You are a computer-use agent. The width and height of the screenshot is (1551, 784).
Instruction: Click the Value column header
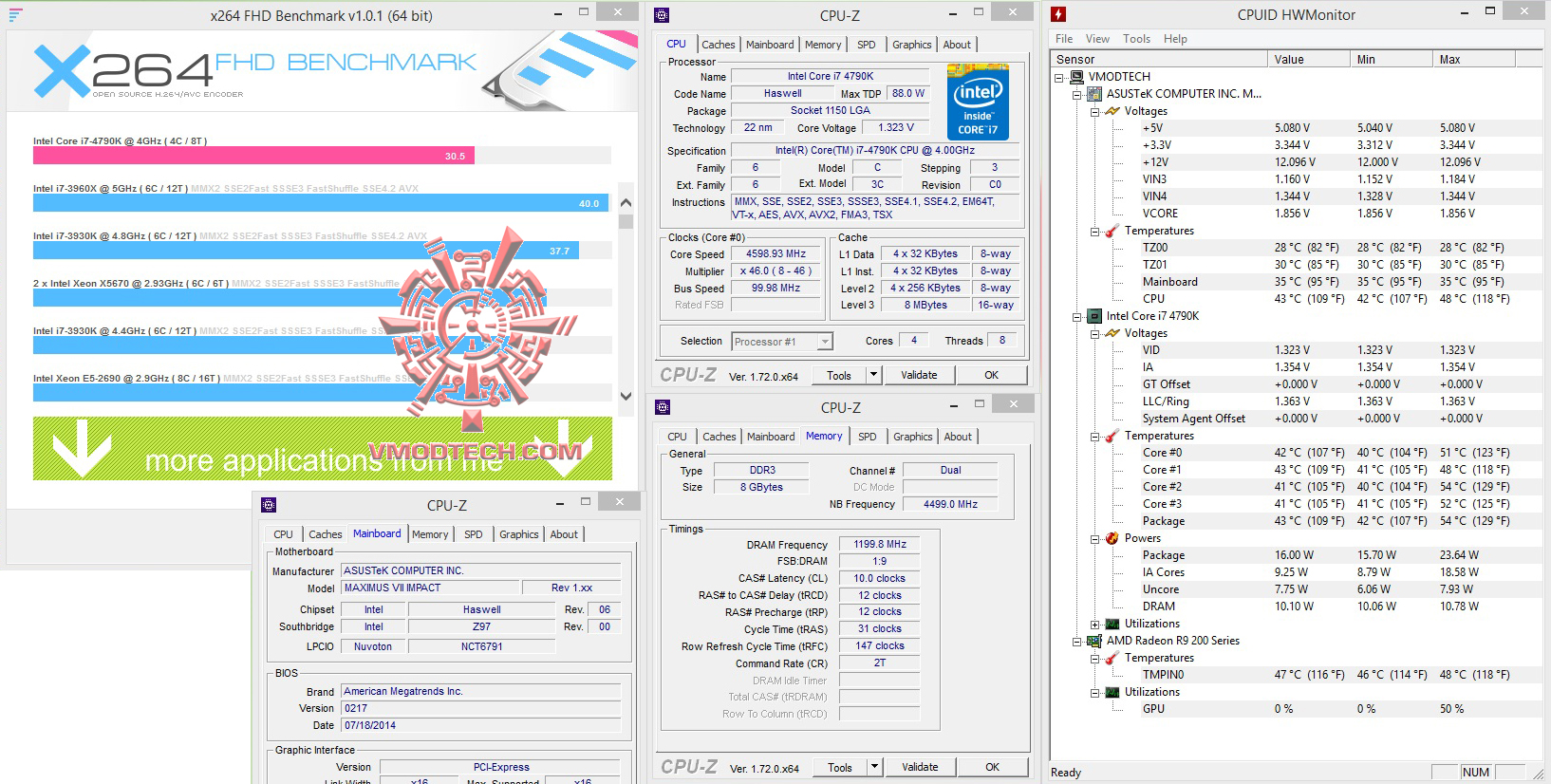(1309, 59)
